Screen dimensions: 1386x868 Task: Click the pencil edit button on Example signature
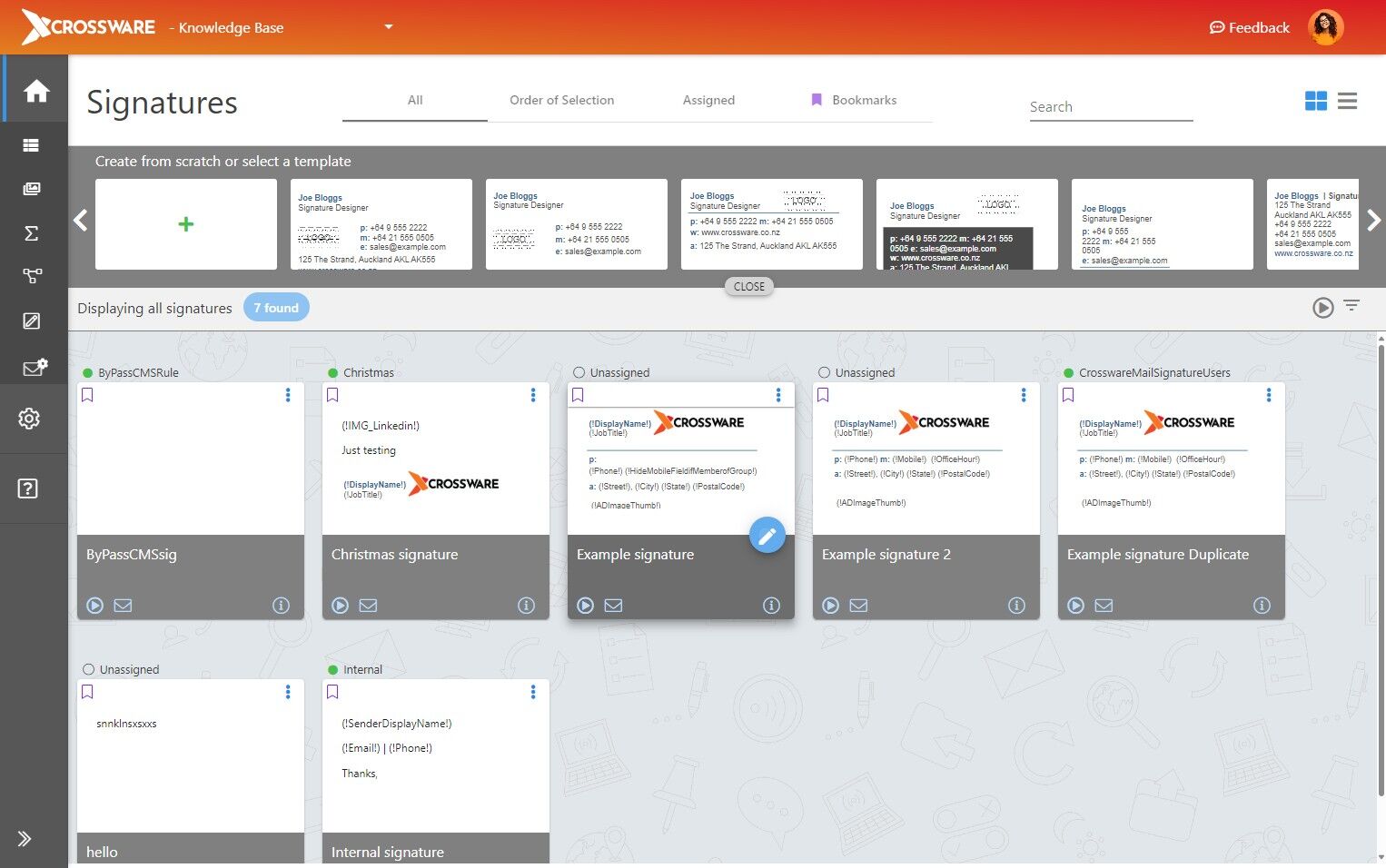(x=767, y=536)
